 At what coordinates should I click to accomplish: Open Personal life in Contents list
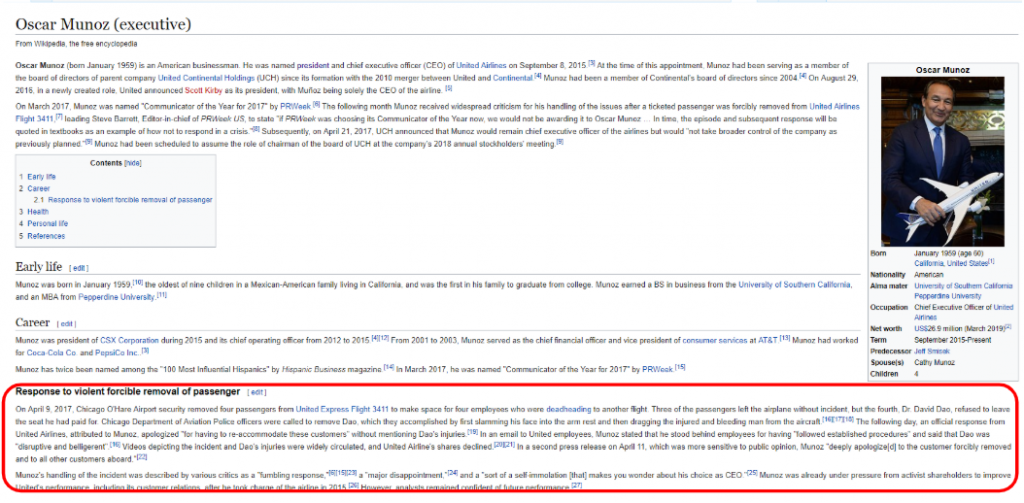pyautogui.click(x=48, y=223)
